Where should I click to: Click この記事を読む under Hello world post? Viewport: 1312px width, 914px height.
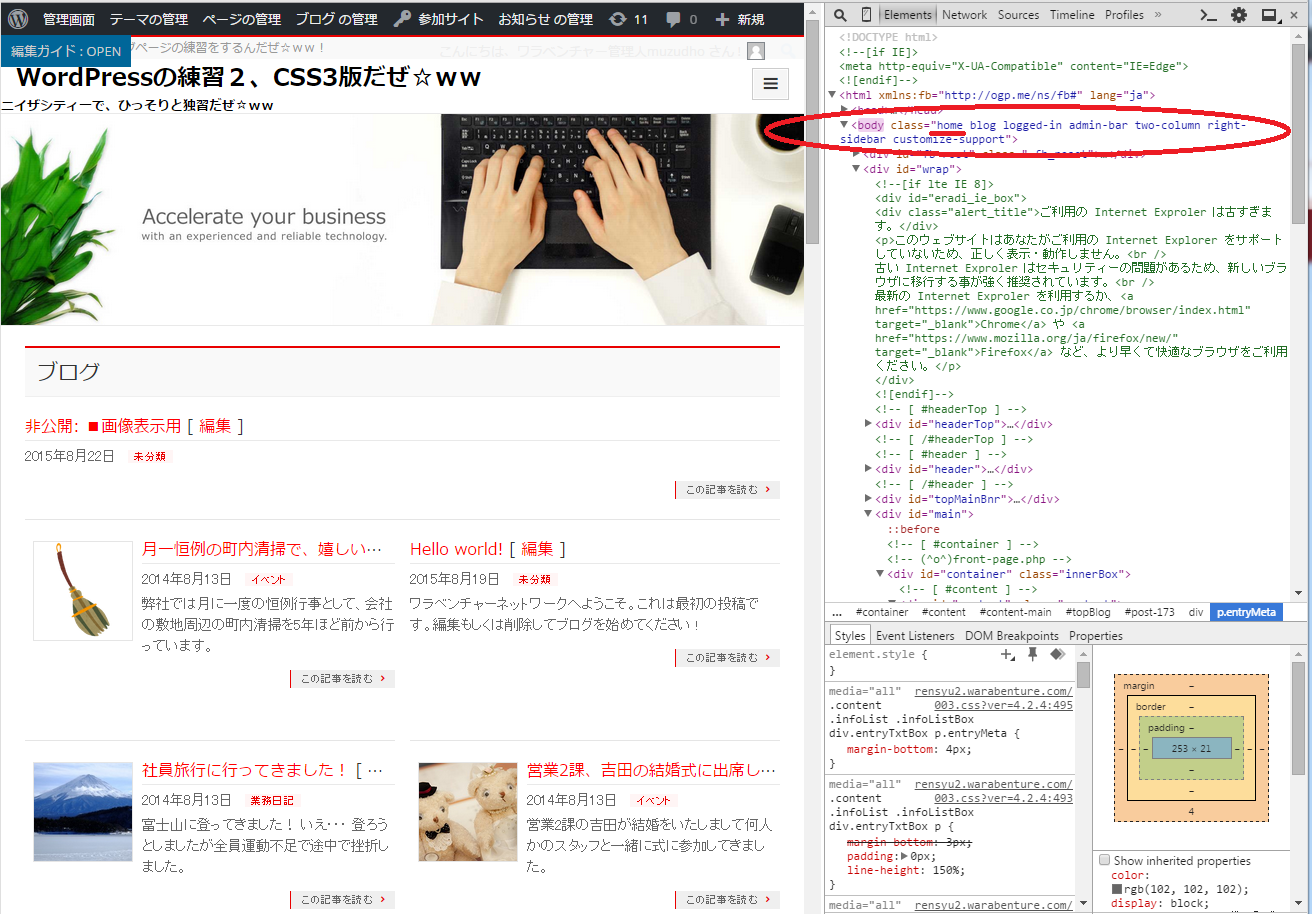click(x=727, y=658)
